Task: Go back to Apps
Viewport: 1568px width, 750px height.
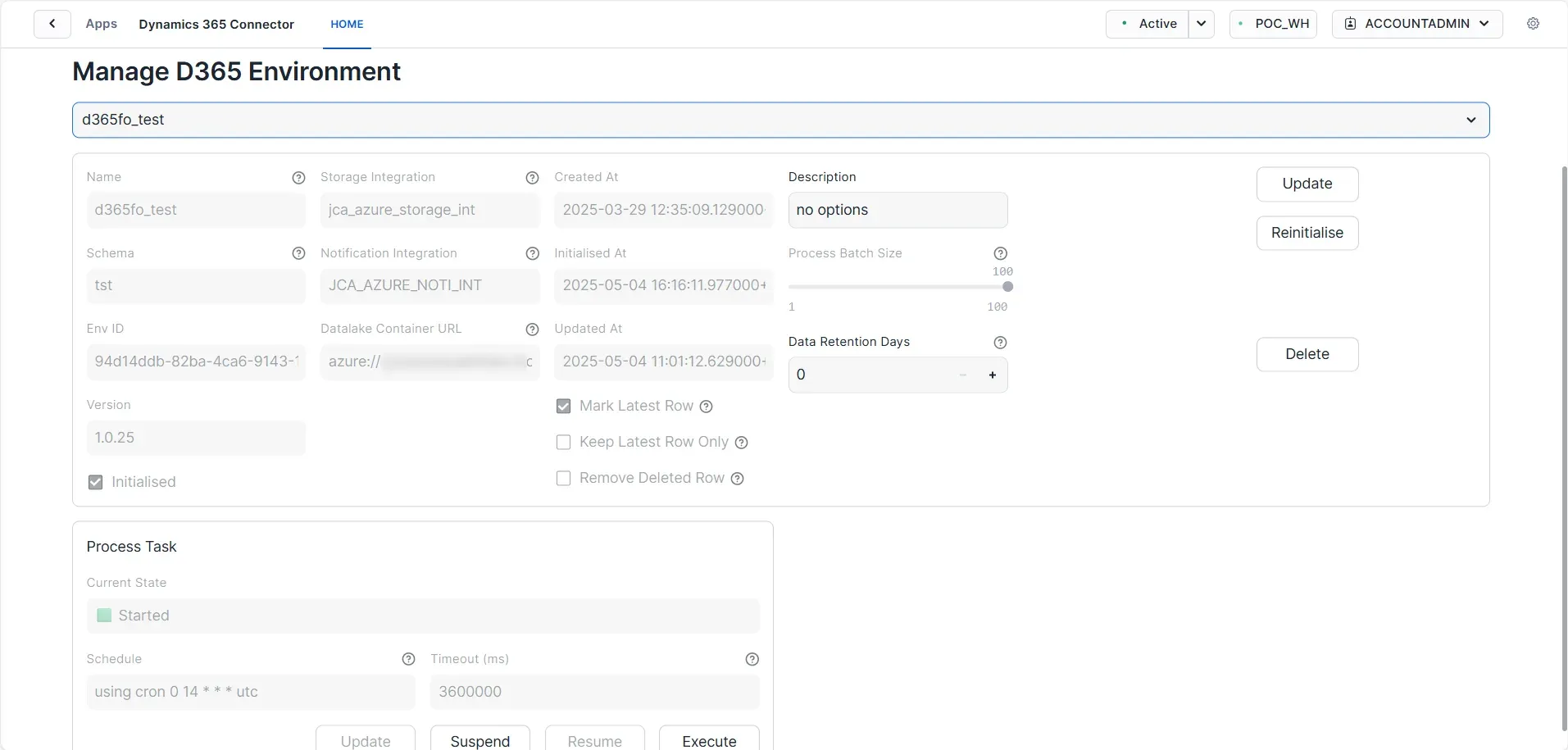Action: [101, 24]
